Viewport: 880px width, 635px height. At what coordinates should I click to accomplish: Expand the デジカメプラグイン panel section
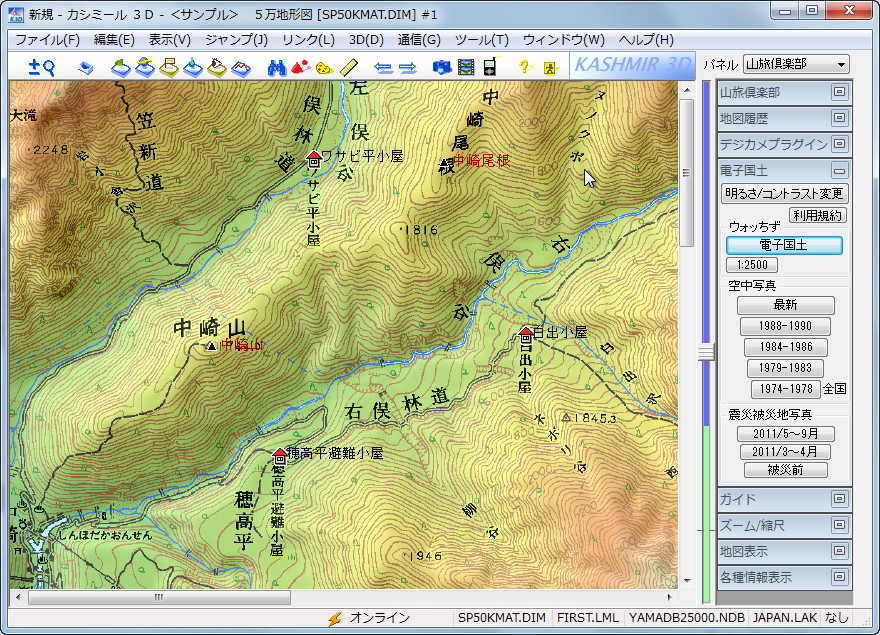839,144
